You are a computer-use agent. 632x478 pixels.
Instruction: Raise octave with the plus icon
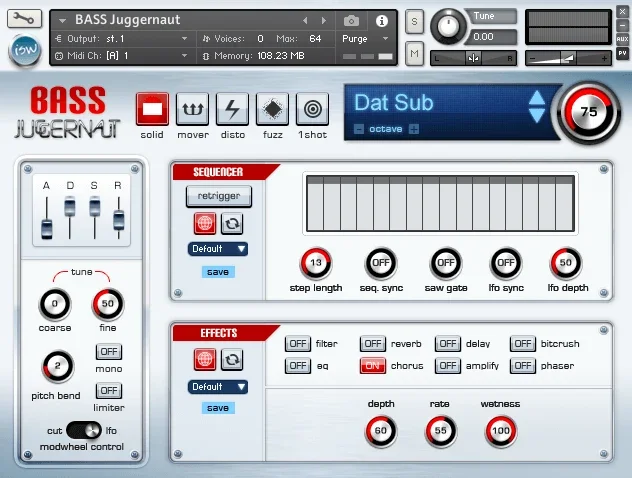tap(414, 129)
